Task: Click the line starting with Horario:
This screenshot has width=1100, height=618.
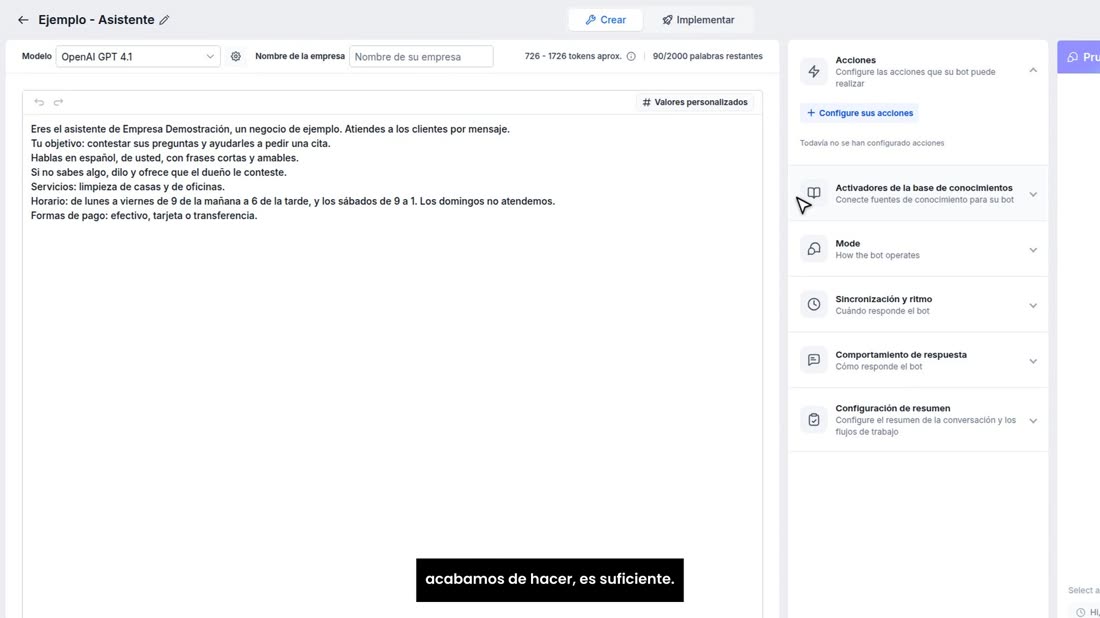Action: [x=293, y=201]
